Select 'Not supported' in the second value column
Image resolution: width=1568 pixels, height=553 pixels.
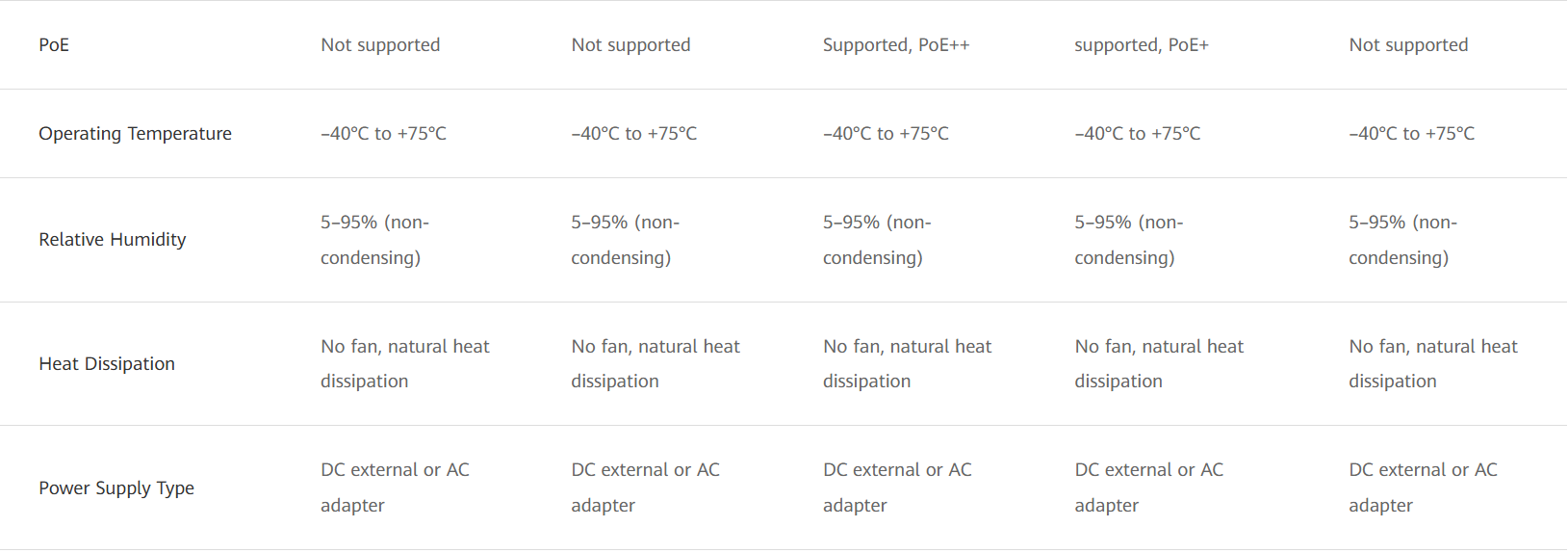click(x=630, y=45)
